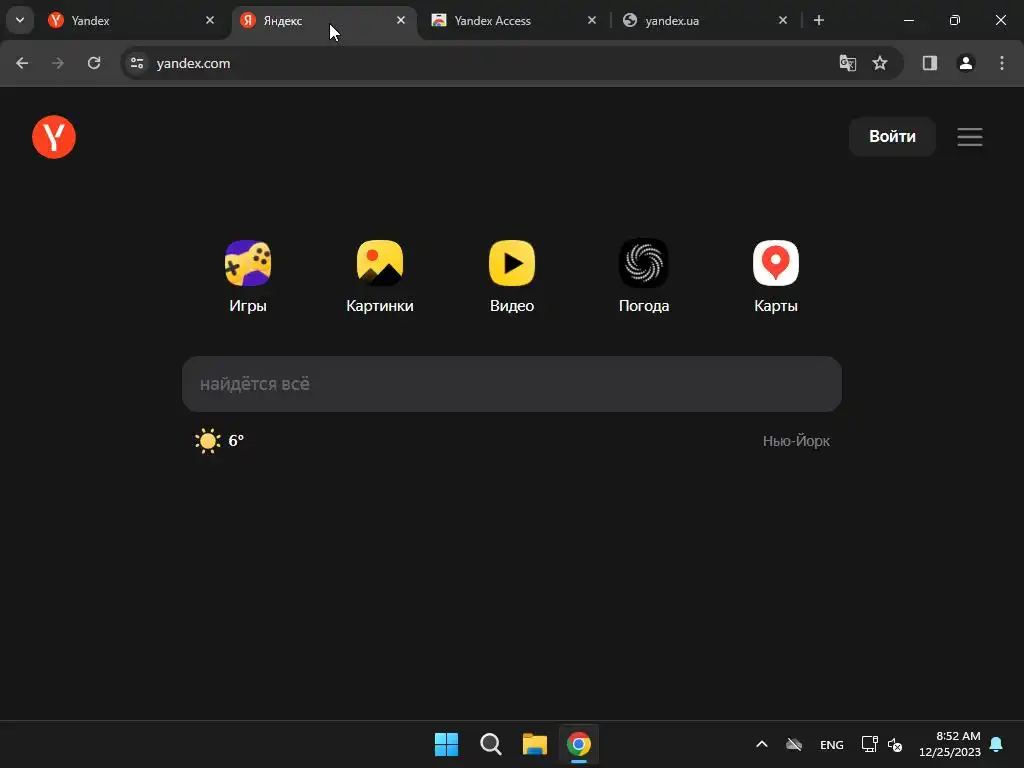1024x768 pixels.
Task: Open the hamburger menu beside Войти
Action: 970,136
